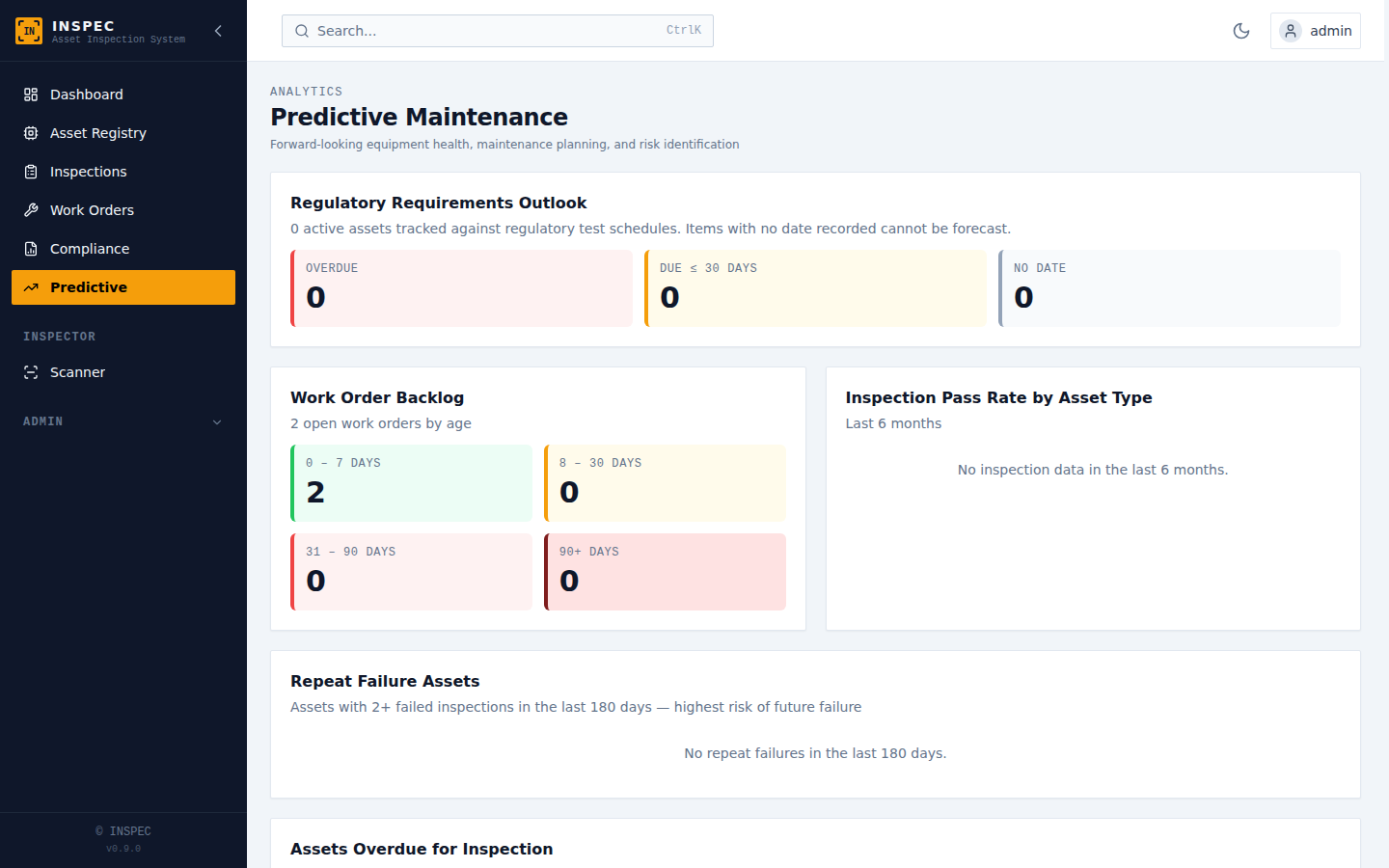The image size is (1389, 868).
Task: Open the Compliance section
Action: [123, 249]
